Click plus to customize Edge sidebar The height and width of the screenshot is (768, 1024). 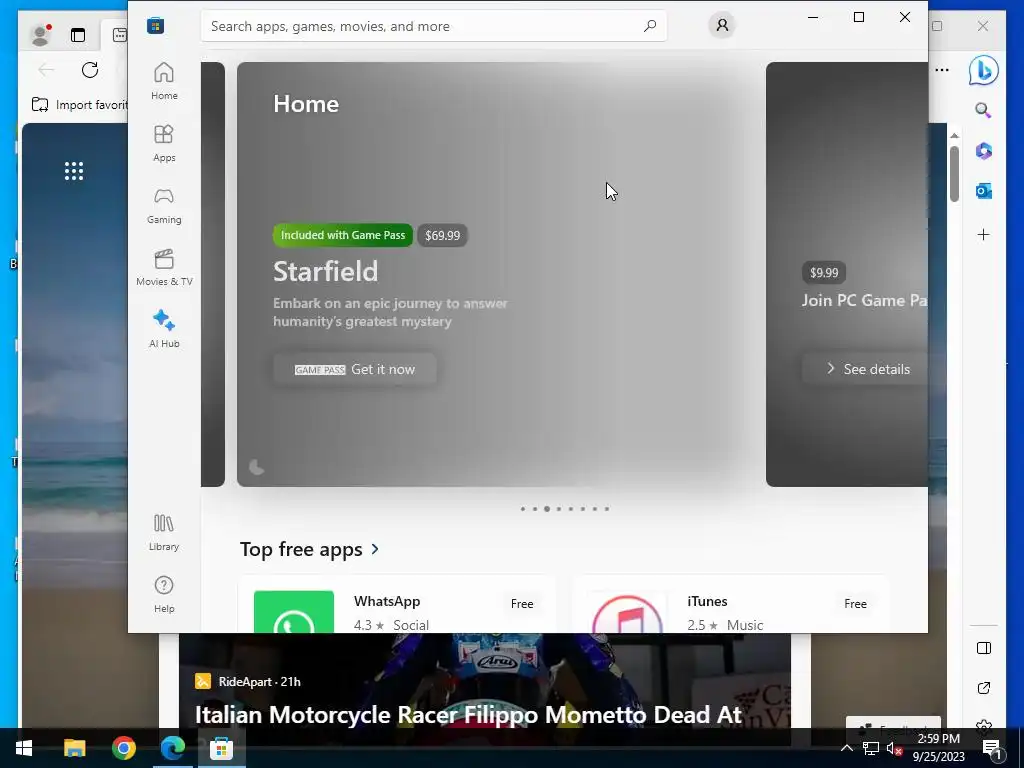tap(984, 234)
